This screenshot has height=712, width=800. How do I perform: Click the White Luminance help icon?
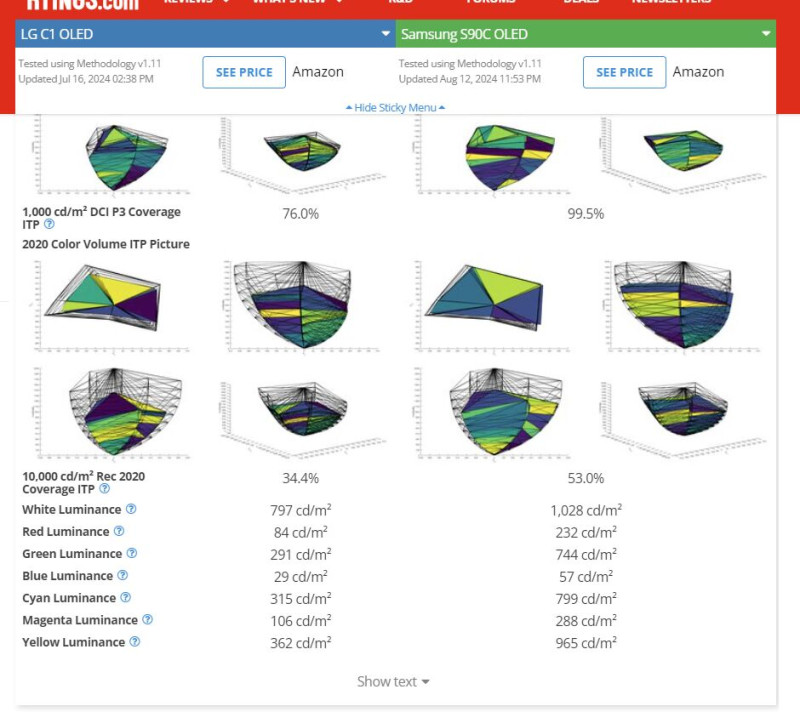(x=131, y=509)
